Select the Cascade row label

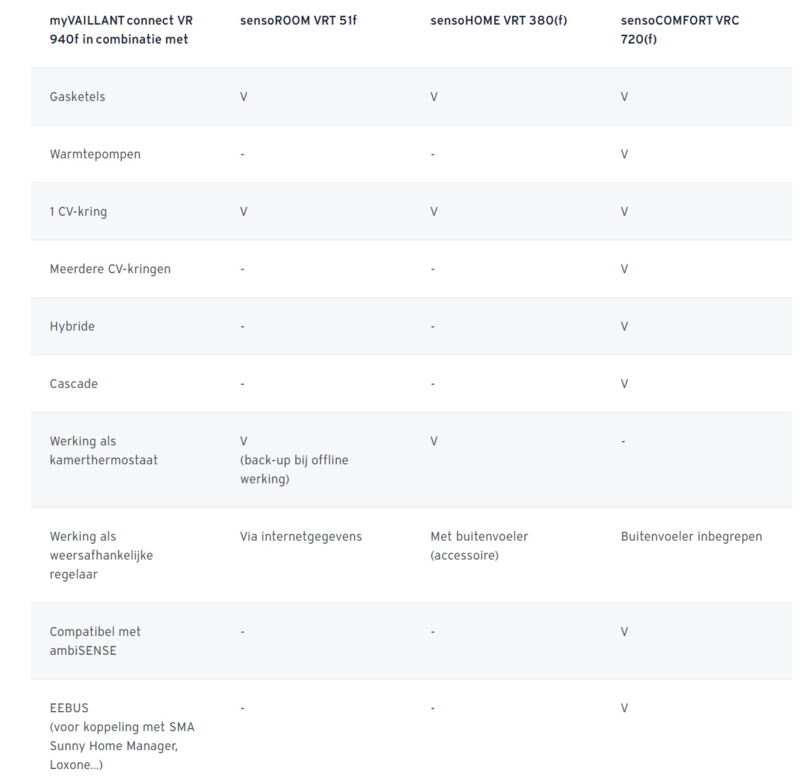(x=73, y=384)
